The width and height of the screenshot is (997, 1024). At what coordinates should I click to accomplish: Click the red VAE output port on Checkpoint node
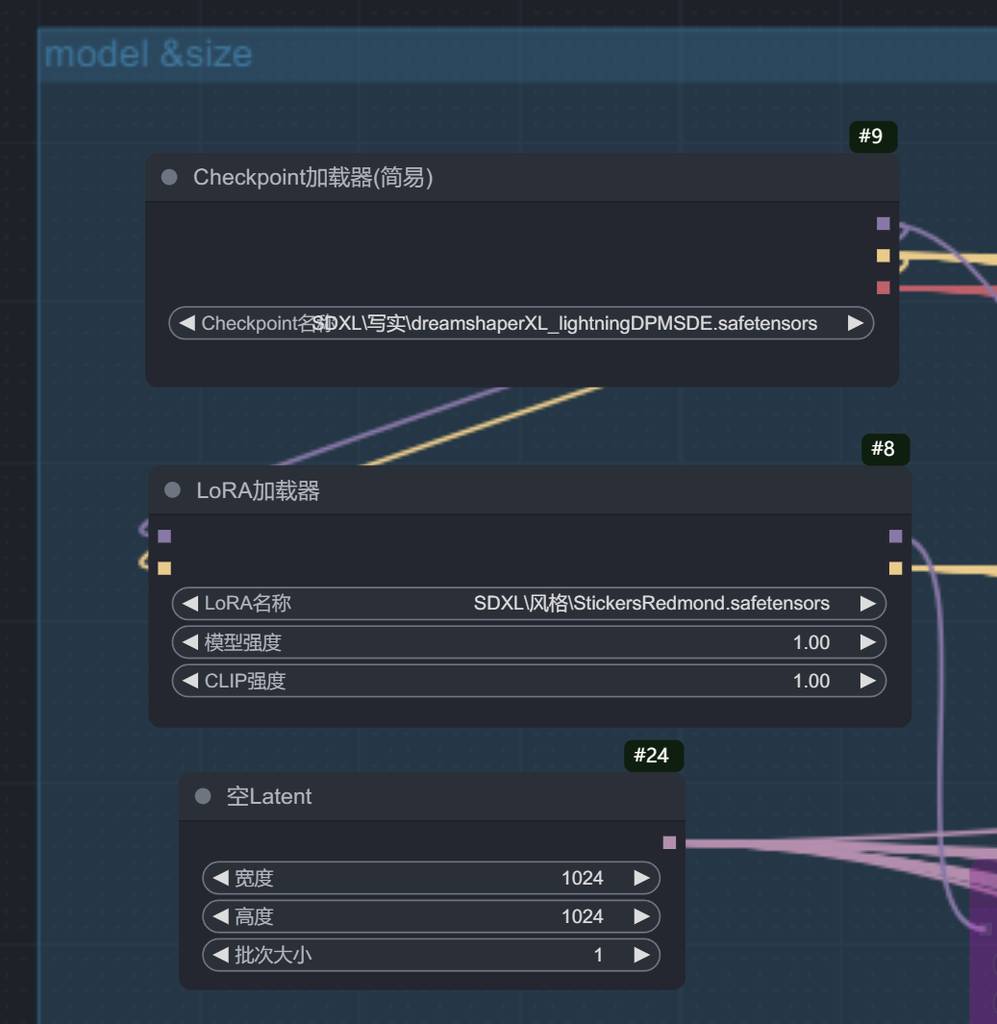(x=883, y=288)
